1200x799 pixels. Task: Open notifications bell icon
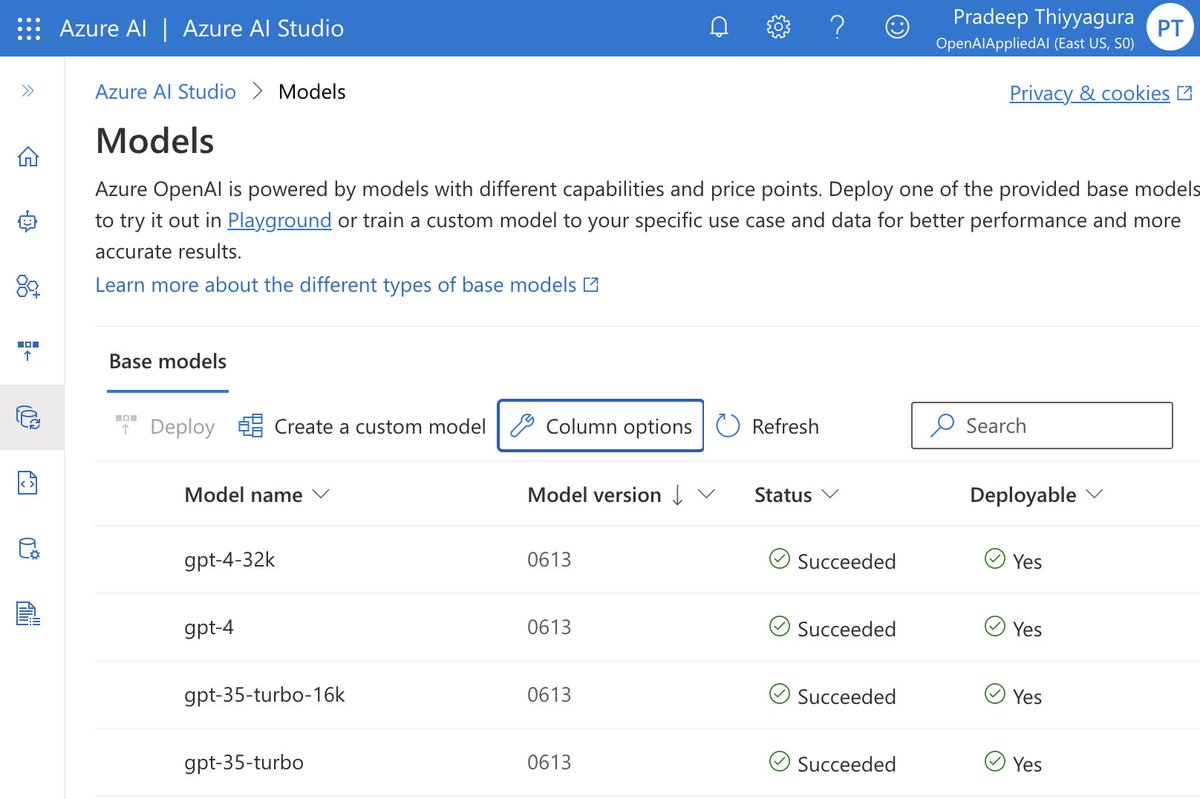coord(719,28)
